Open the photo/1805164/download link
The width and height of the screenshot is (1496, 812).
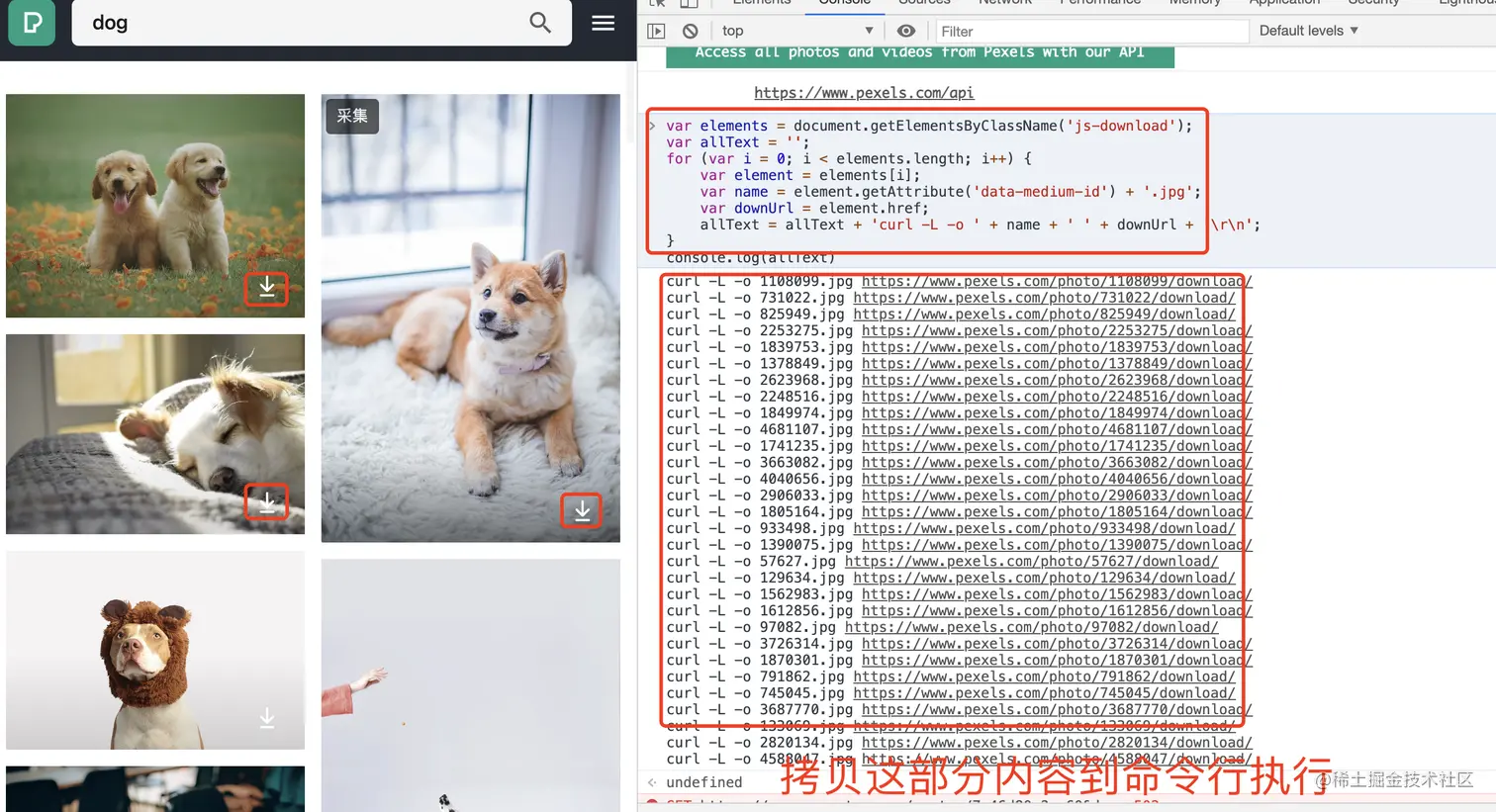(x=1057, y=511)
